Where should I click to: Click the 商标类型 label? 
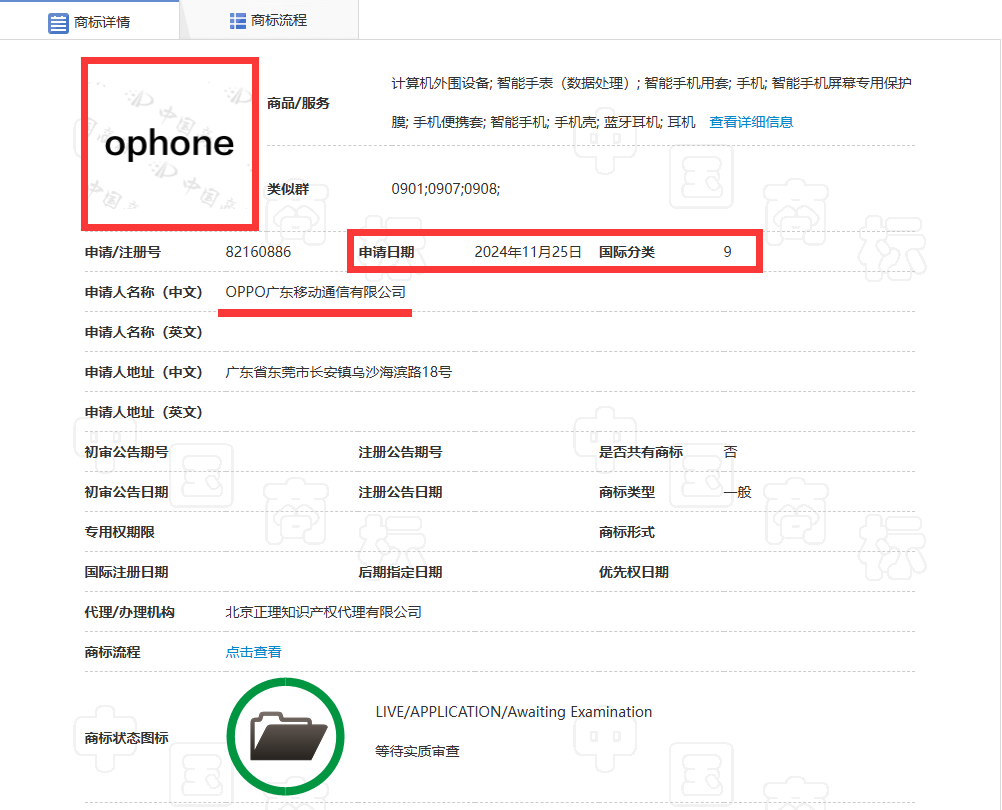(627, 493)
